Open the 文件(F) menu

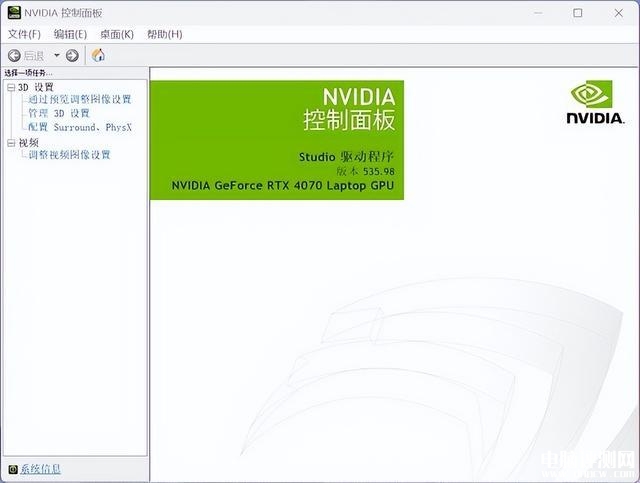coord(24,34)
